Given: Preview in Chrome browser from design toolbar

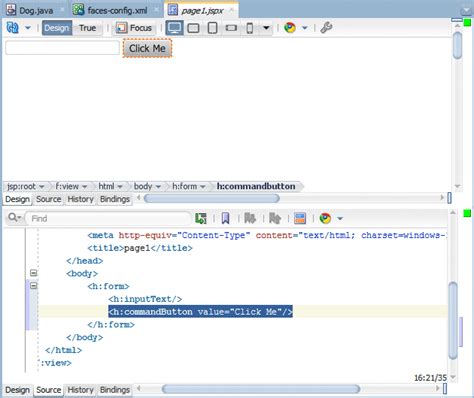Looking at the screenshot, I should click(290, 28).
